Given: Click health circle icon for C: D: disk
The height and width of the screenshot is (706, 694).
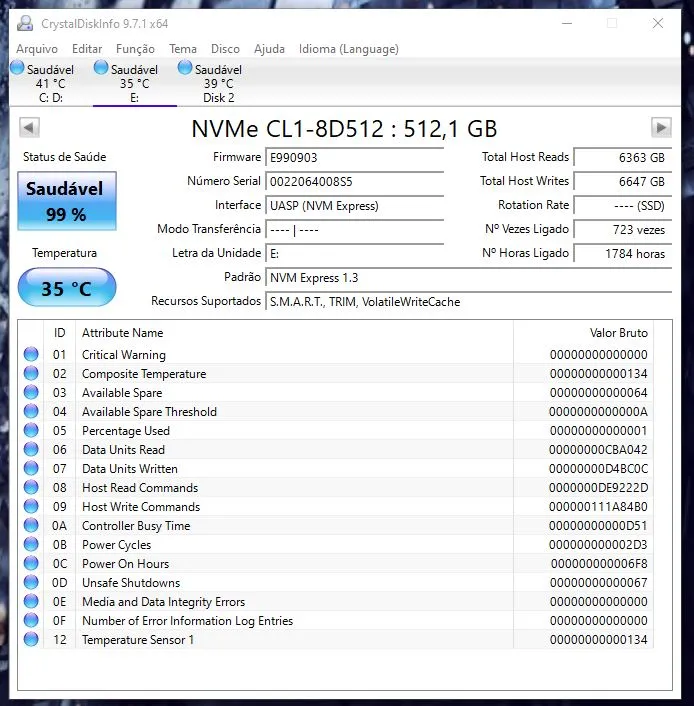Looking at the screenshot, I should click(17, 68).
